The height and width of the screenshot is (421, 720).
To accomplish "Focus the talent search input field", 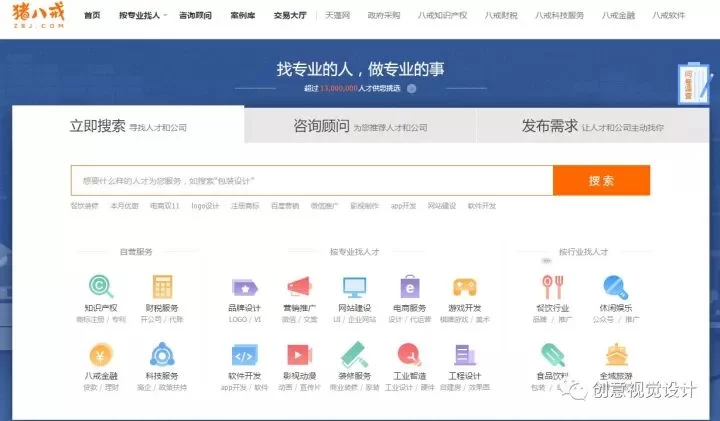I will pyautogui.click(x=311, y=181).
